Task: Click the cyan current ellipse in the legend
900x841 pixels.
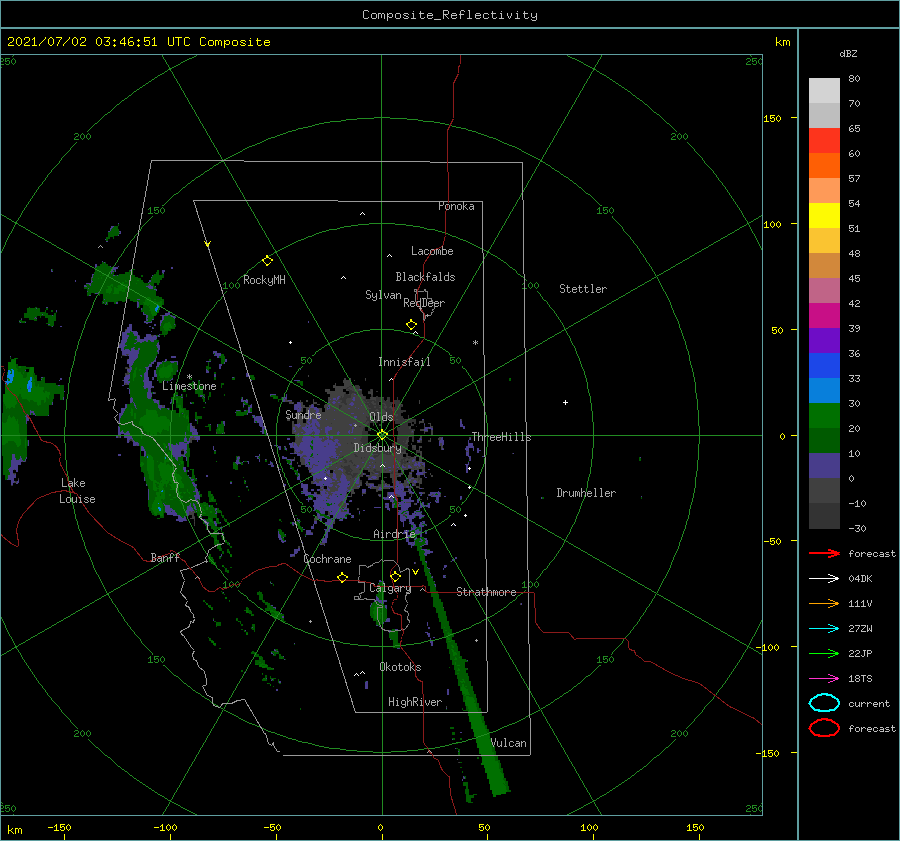Action: [824, 703]
